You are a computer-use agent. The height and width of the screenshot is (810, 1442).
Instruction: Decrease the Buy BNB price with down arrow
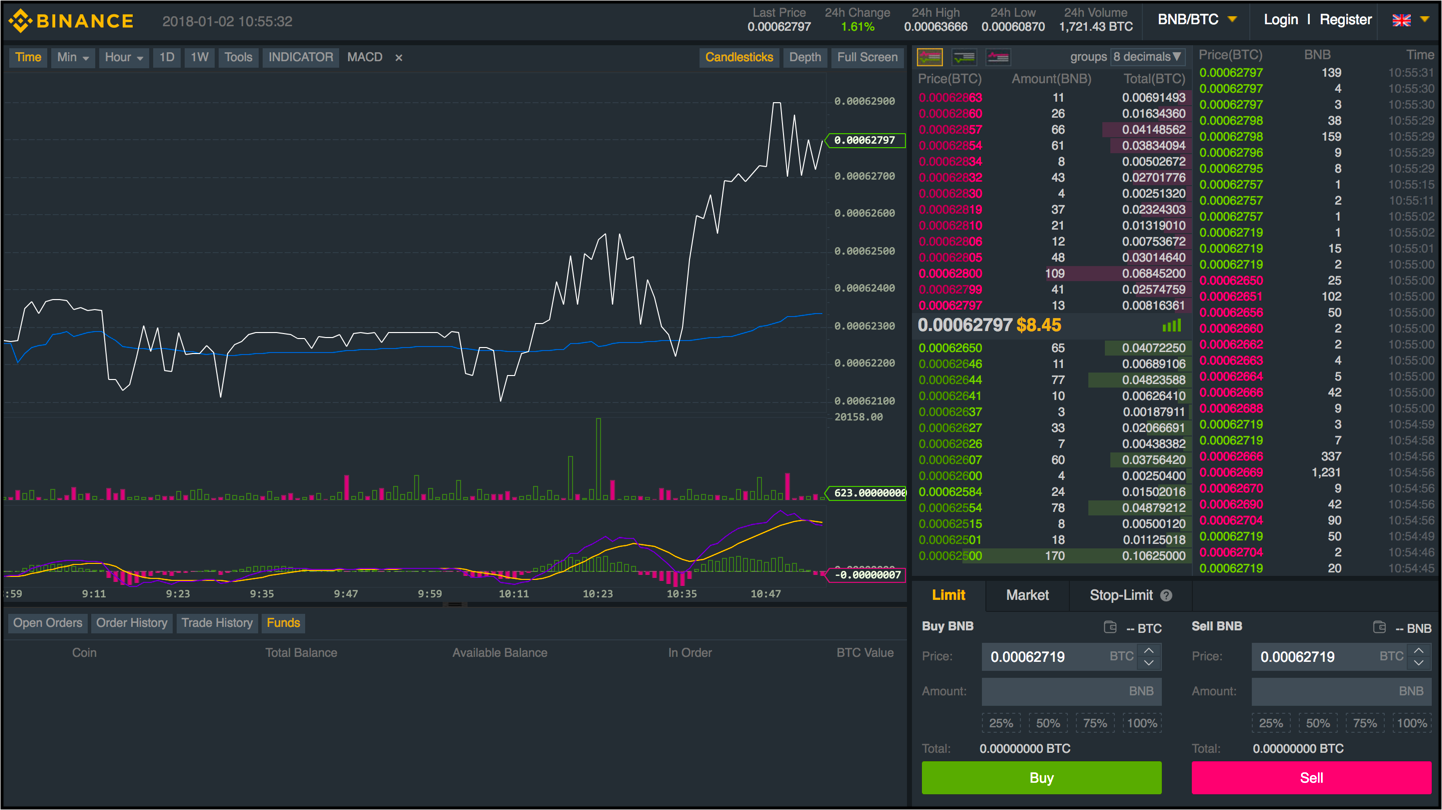coord(1149,663)
